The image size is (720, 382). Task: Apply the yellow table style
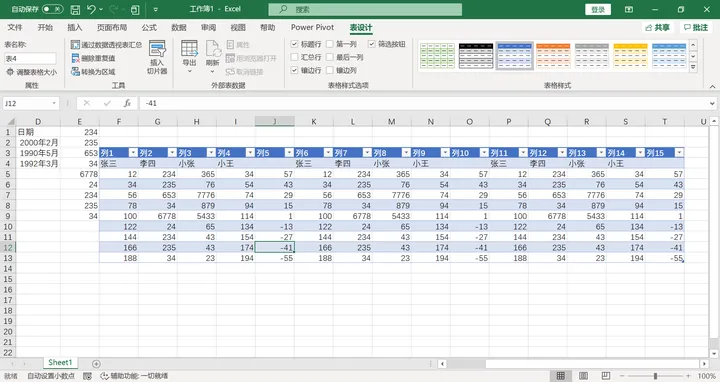630,56
